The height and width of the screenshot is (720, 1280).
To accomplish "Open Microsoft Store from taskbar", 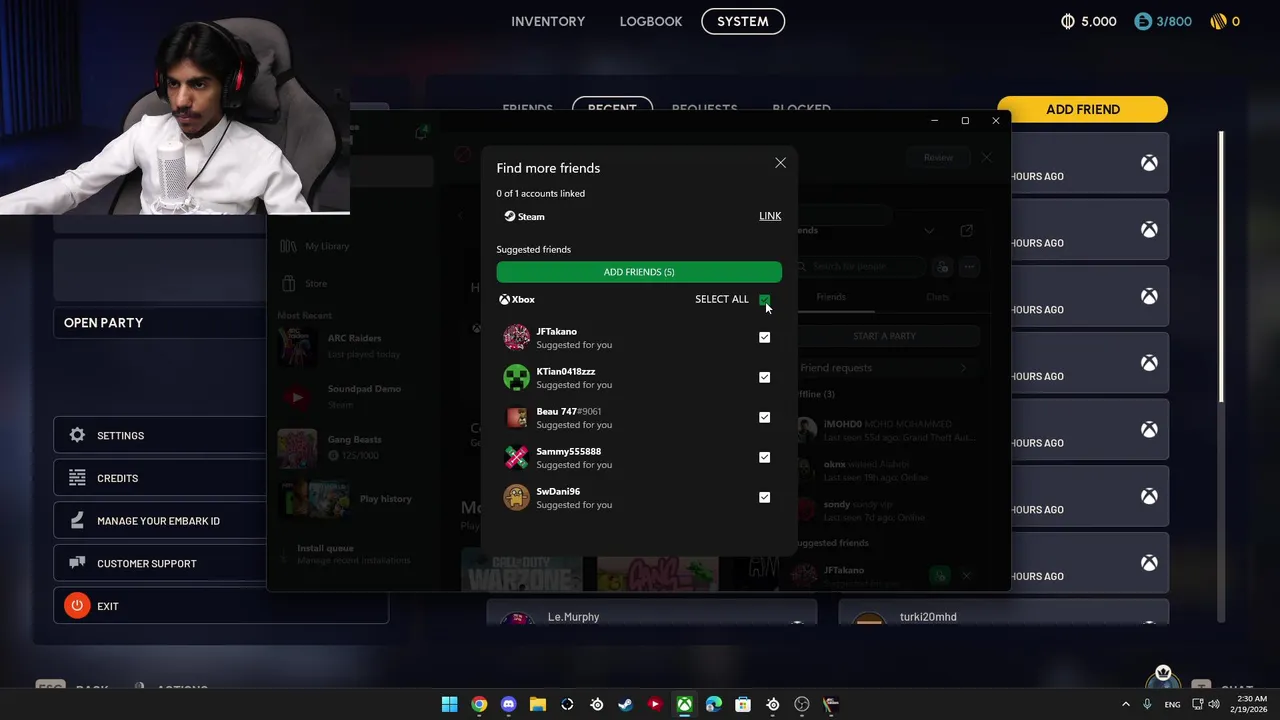I will (743, 705).
